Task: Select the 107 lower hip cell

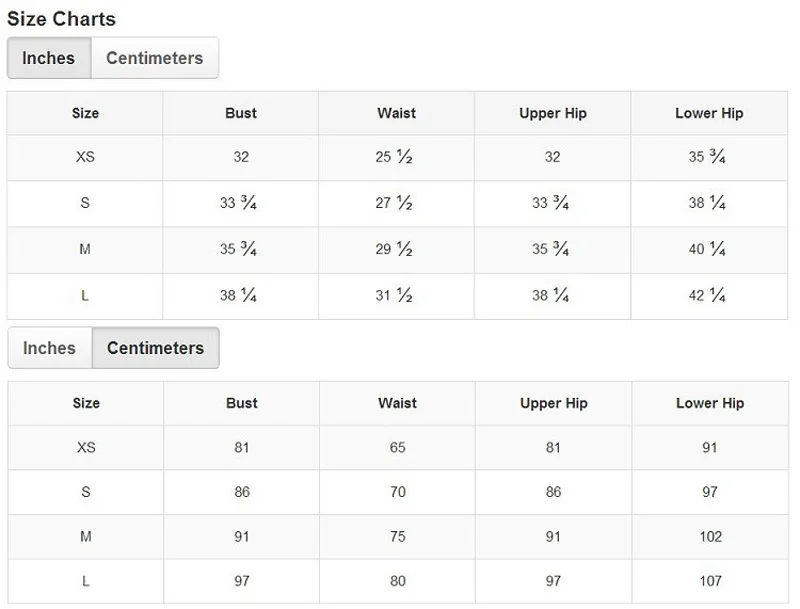Action: (710, 581)
